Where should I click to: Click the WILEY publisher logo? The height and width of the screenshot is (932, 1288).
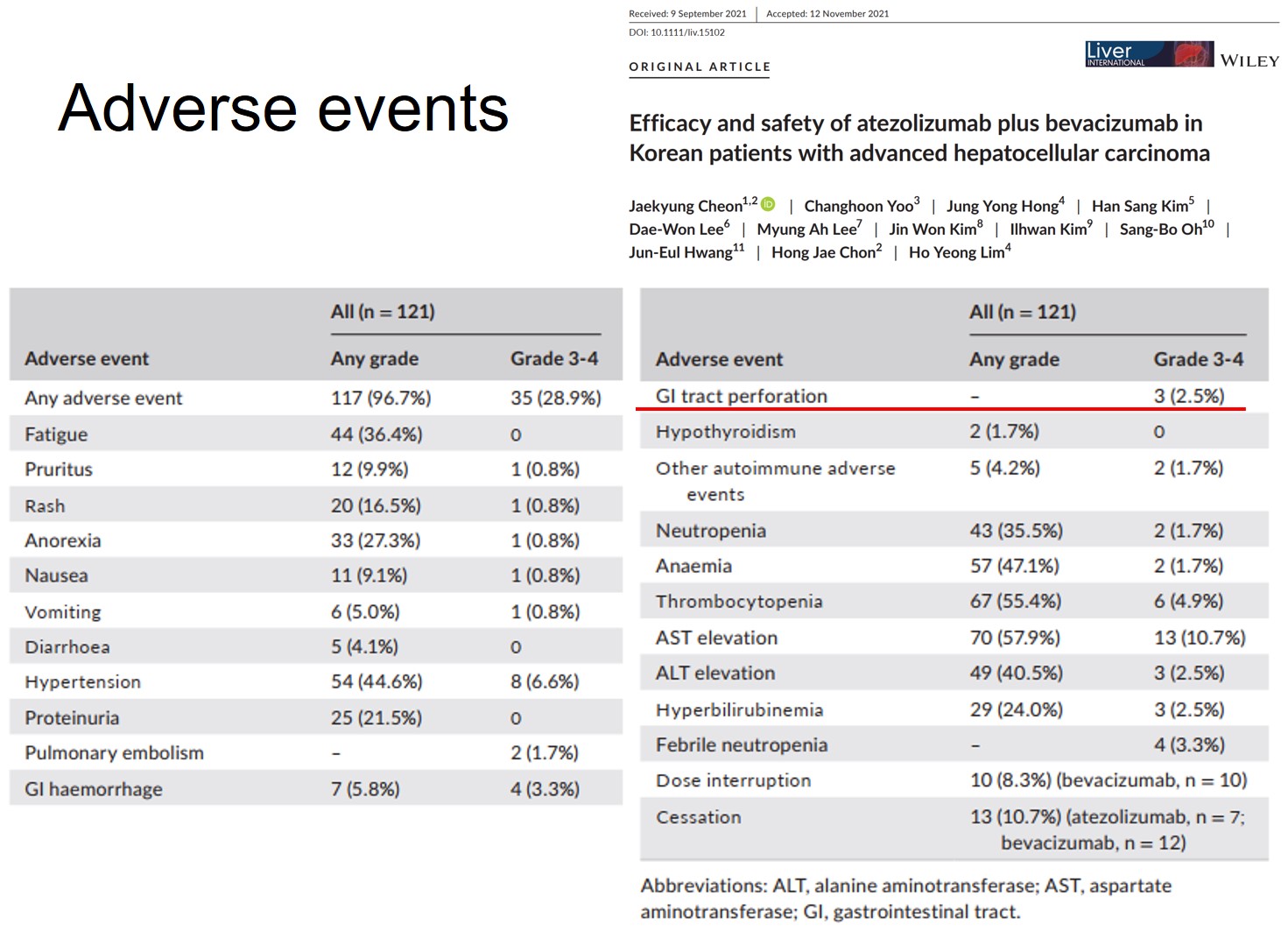pos(1249,60)
